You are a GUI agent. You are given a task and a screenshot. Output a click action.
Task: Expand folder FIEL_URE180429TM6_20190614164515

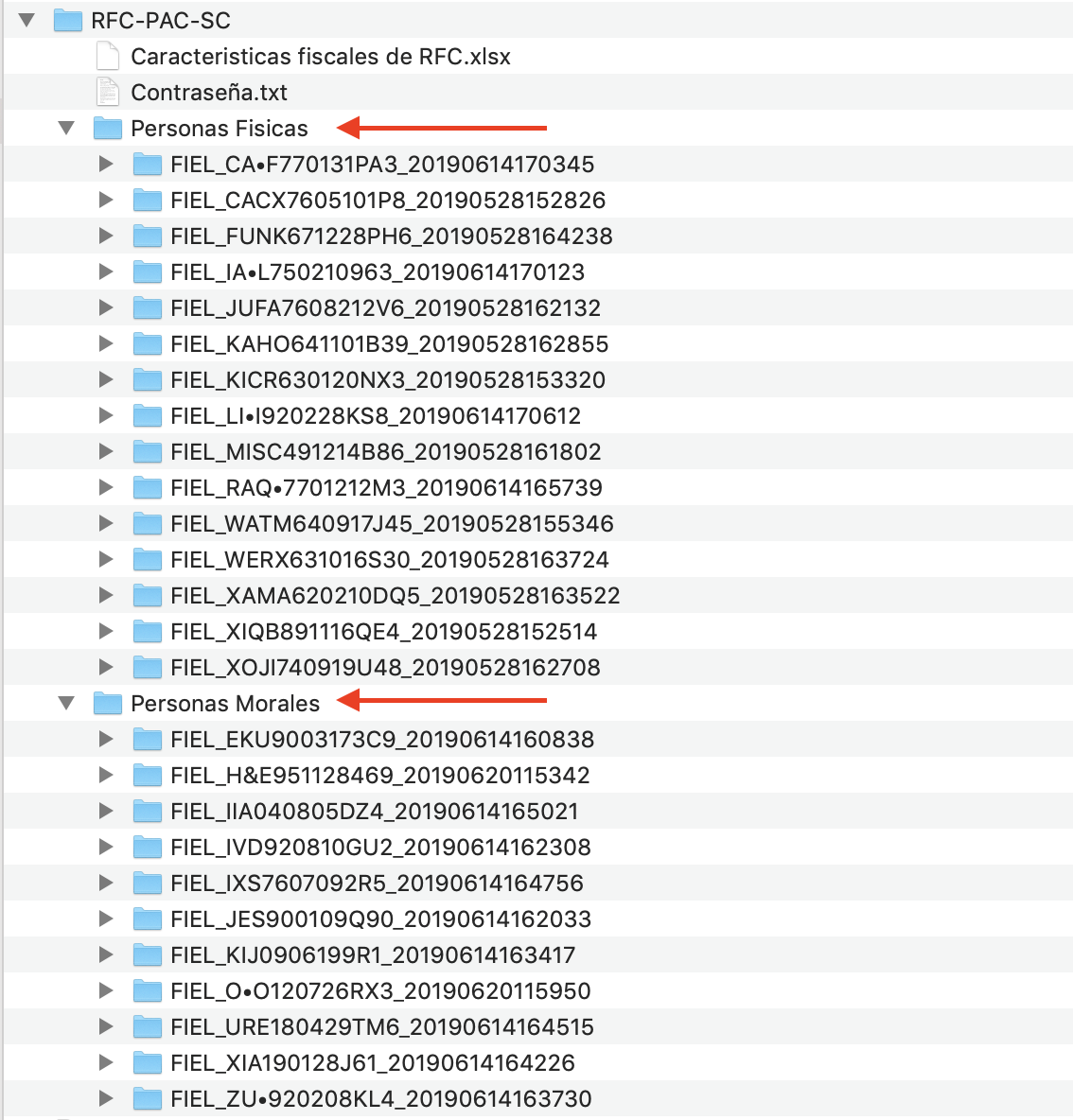pos(106,1026)
